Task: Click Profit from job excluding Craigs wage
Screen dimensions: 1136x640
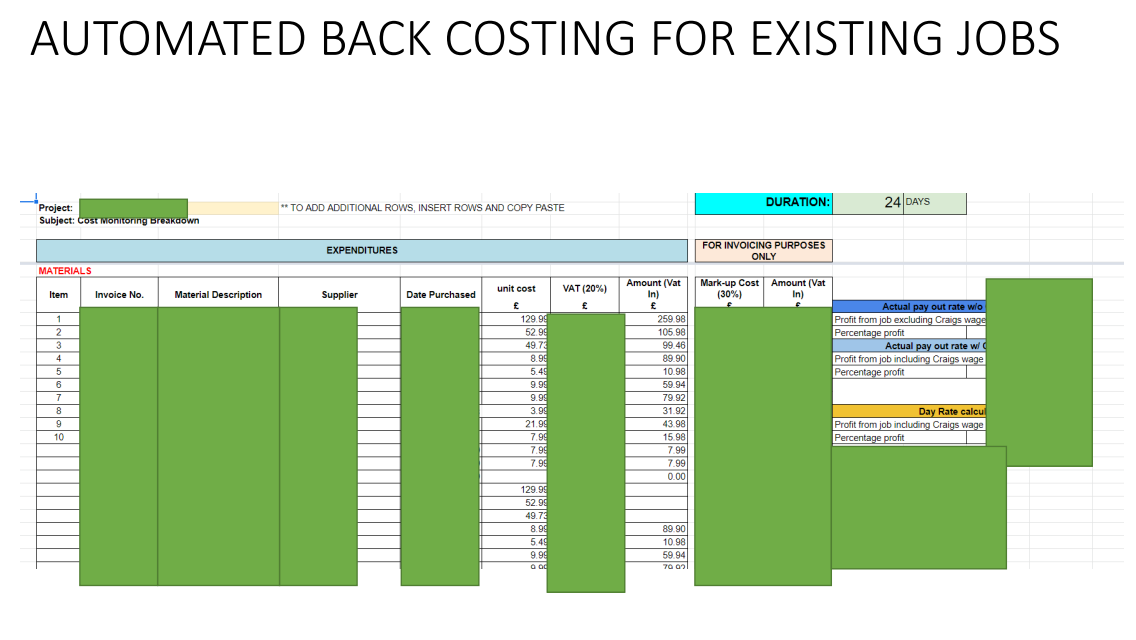Action: pyautogui.click(x=909, y=320)
